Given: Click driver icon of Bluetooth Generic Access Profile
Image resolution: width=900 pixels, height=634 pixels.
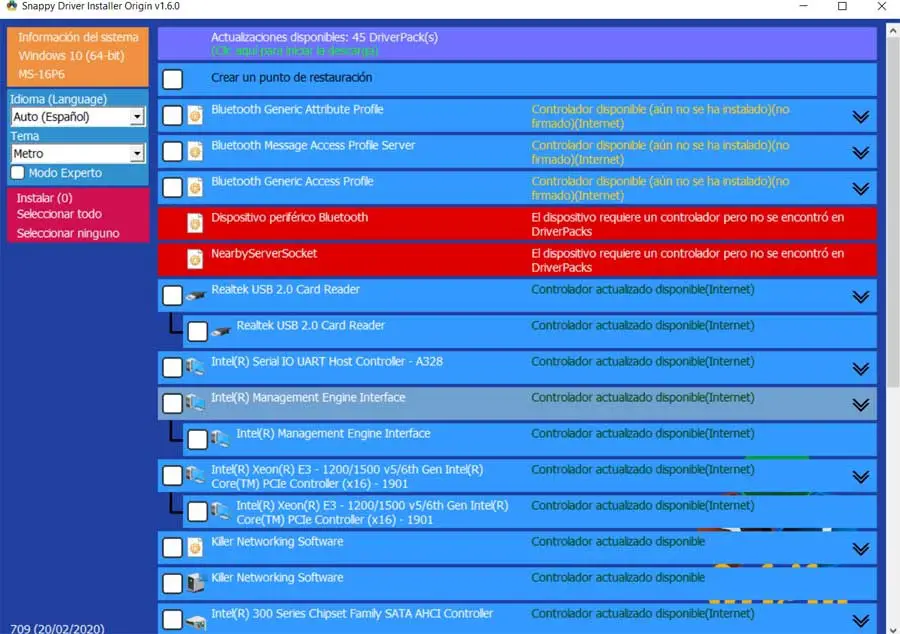Looking at the screenshot, I should [x=195, y=188].
